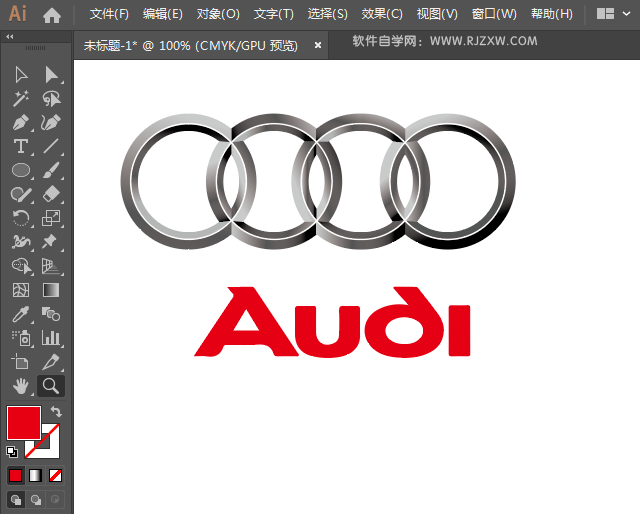640x514 pixels.
Task: Click the Stroke box with none
Action: tap(49, 447)
